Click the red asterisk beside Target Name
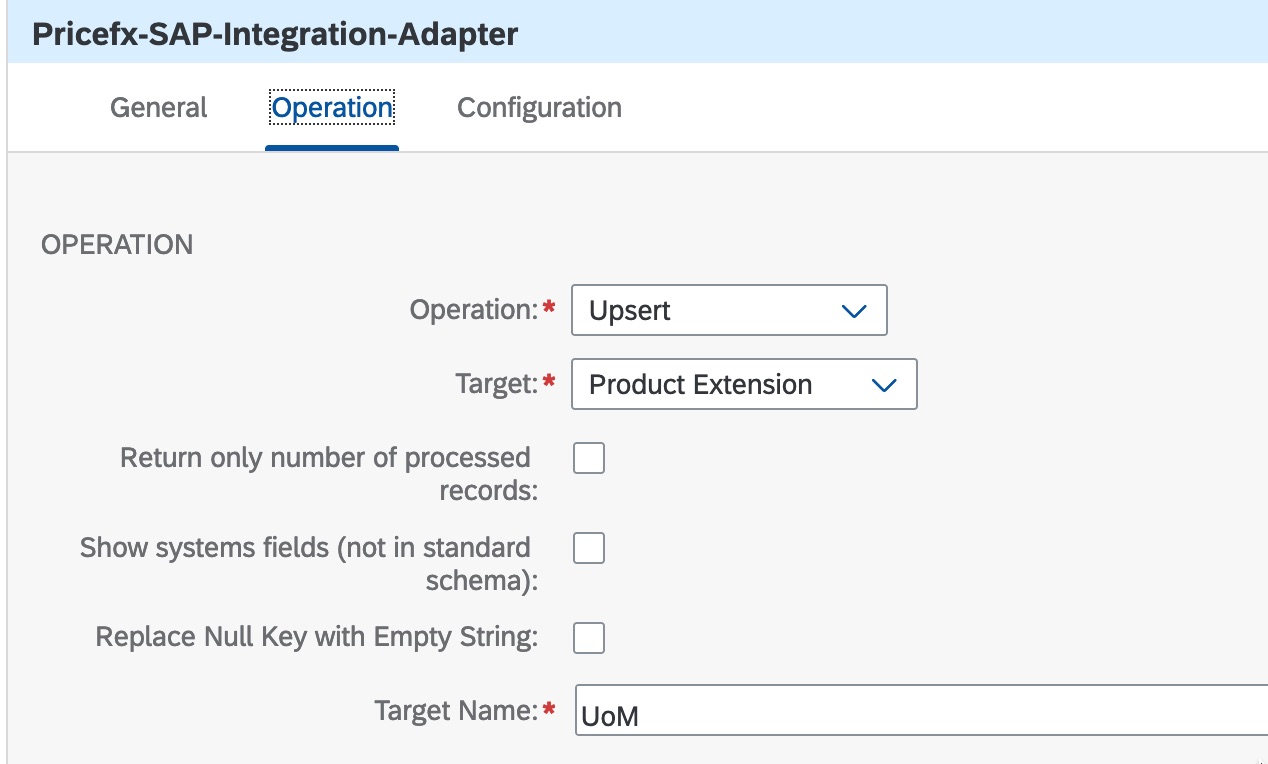 [549, 709]
